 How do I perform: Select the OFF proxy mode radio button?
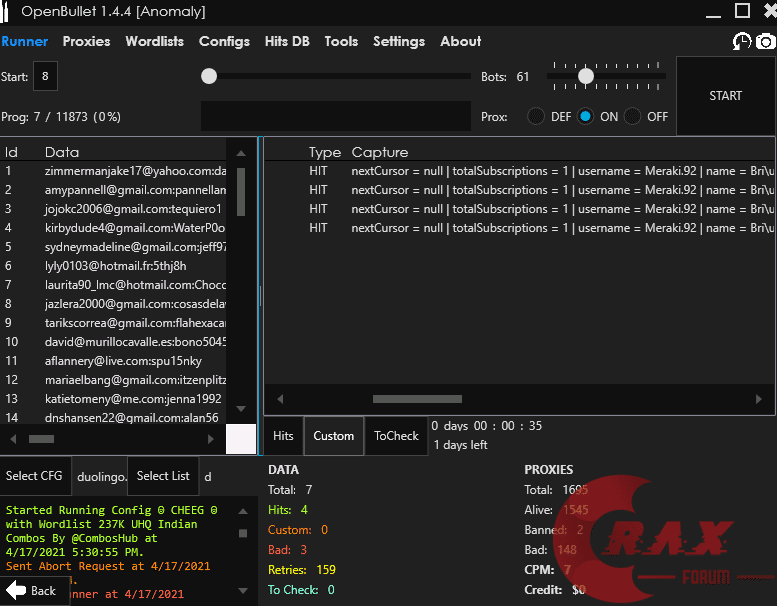(632, 116)
